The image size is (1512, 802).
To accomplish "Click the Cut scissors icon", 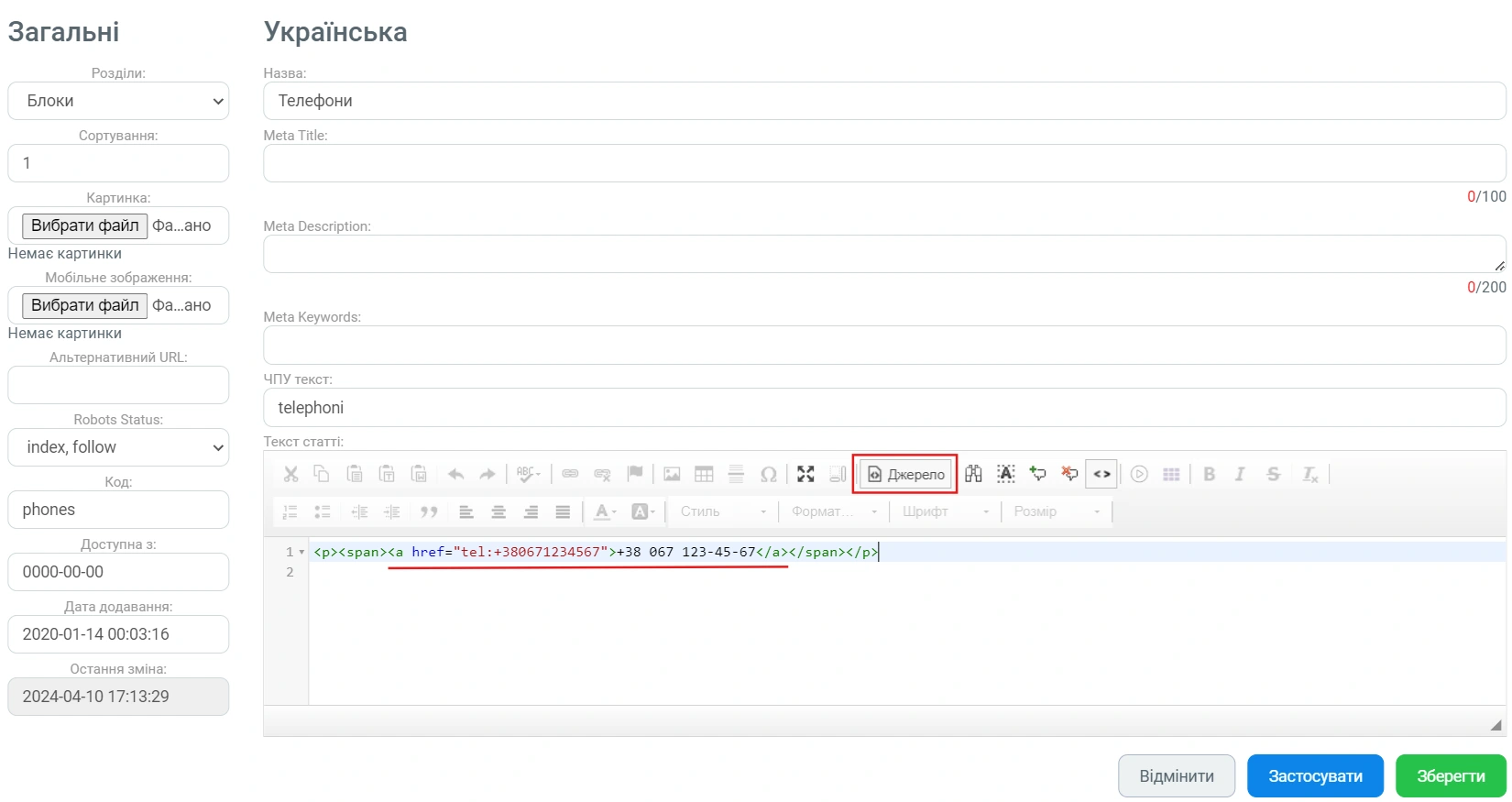I will coord(290,474).
